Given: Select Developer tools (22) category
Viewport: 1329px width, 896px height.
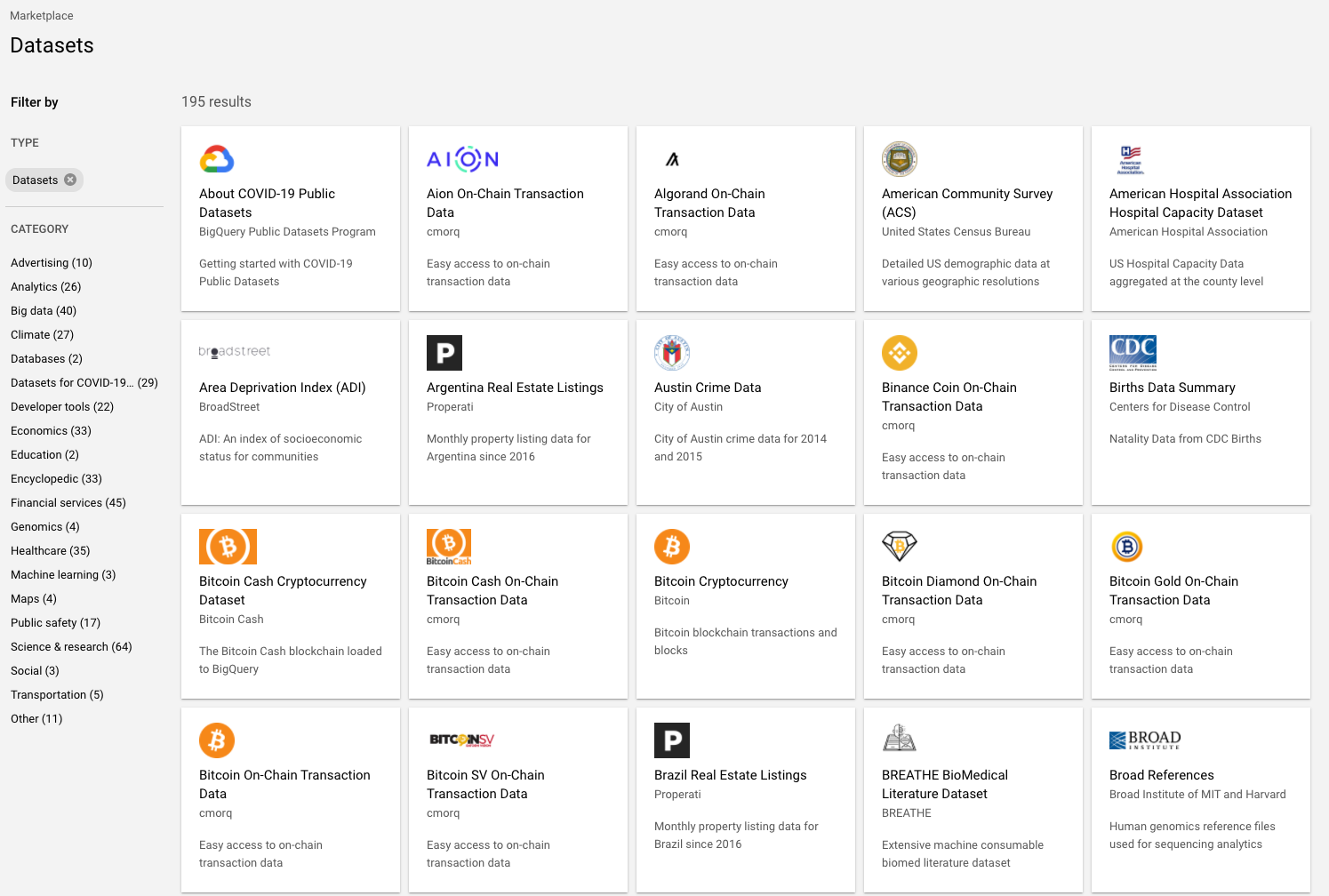Looking at the screenshot, I should [x=62, y=407].
